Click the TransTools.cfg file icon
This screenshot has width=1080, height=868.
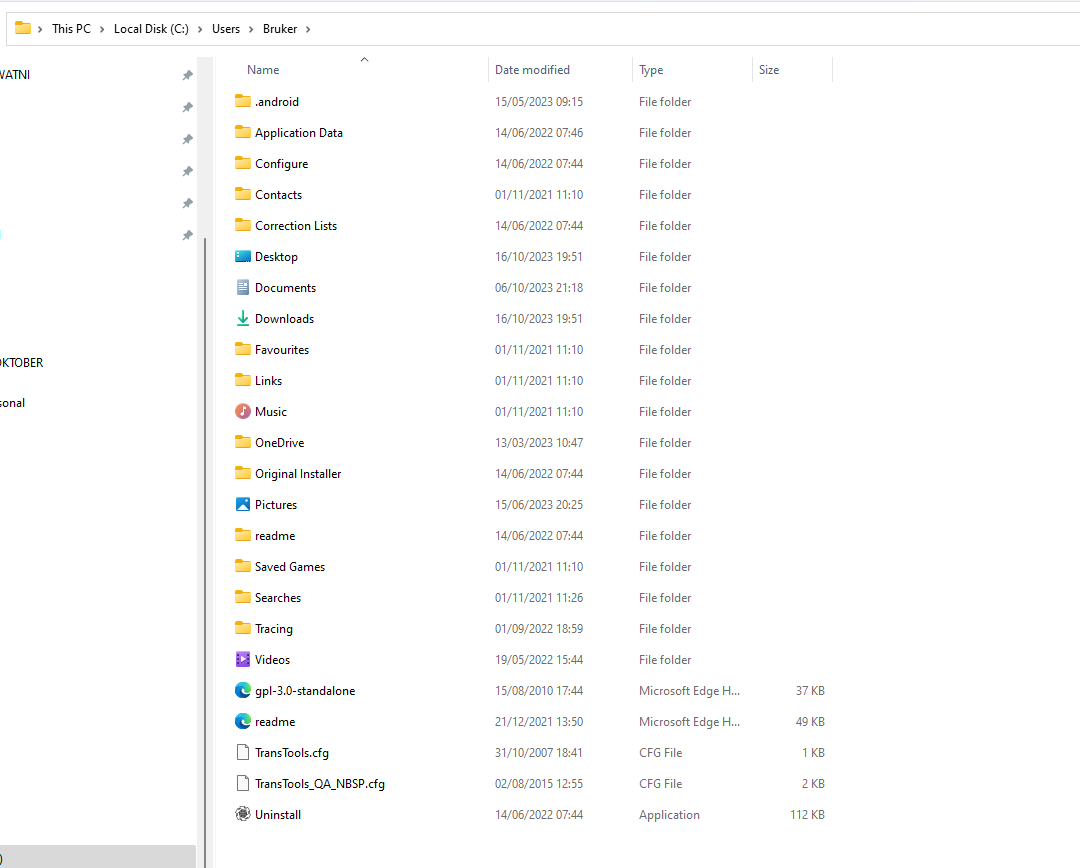(243, 753)
